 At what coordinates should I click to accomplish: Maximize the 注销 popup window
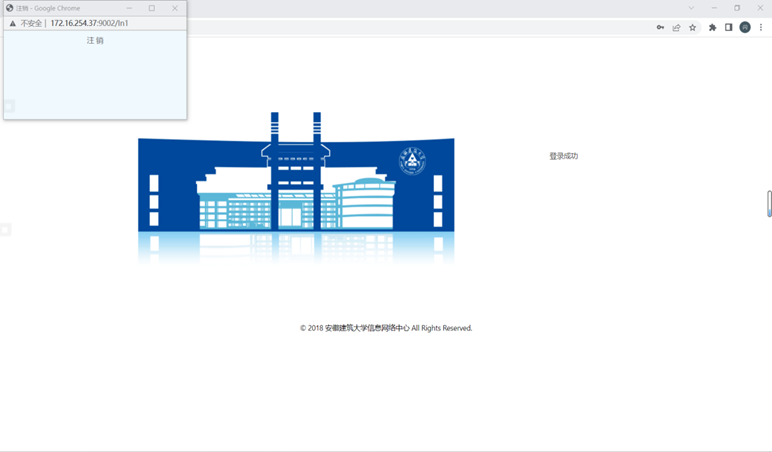click(152, 8)
